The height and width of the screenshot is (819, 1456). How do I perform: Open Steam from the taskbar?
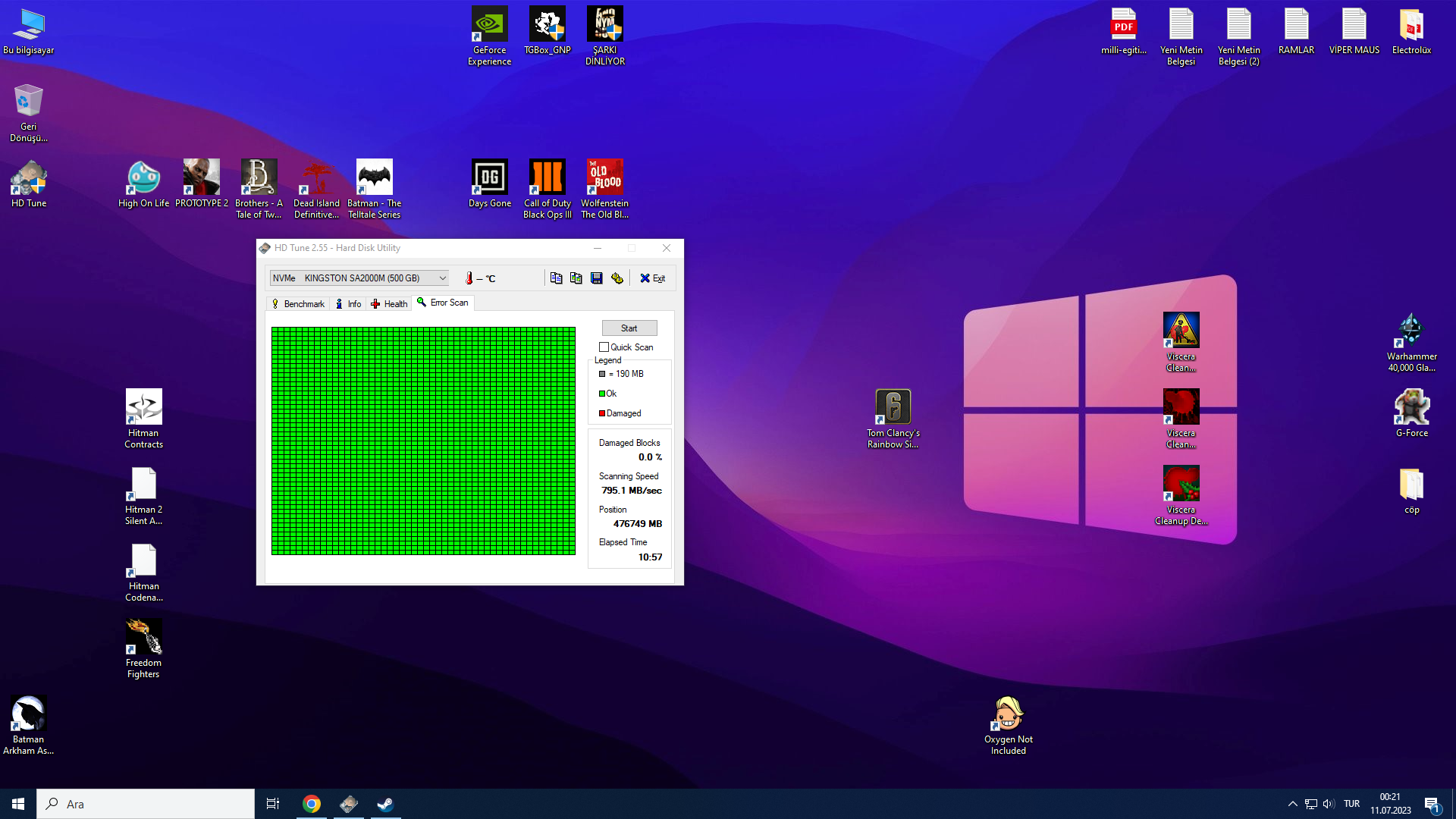click(x=385, y=804)
